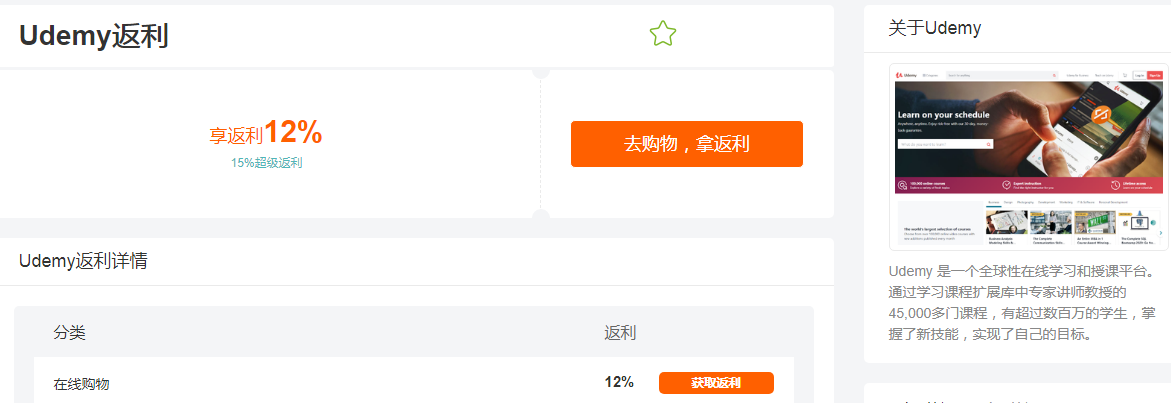Click the Udemy logo in the preview image
Screen dimensions: 1171x403
coord(907,75)
